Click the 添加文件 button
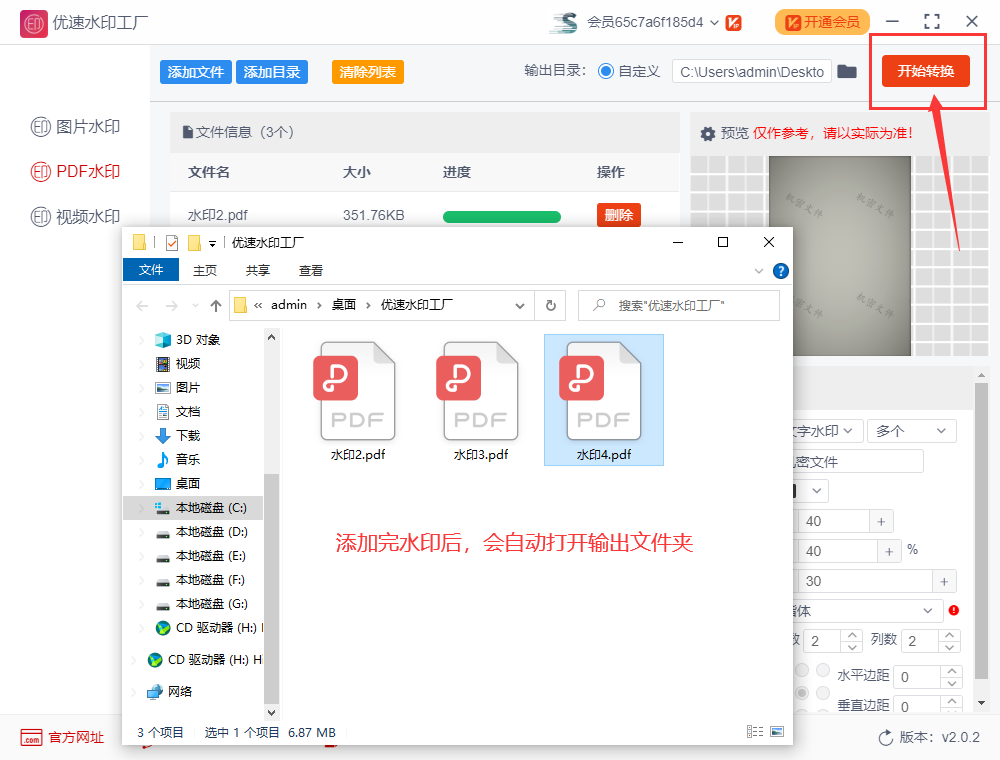The width and height of the screenshot is (1000, 760). coord(196,72)
